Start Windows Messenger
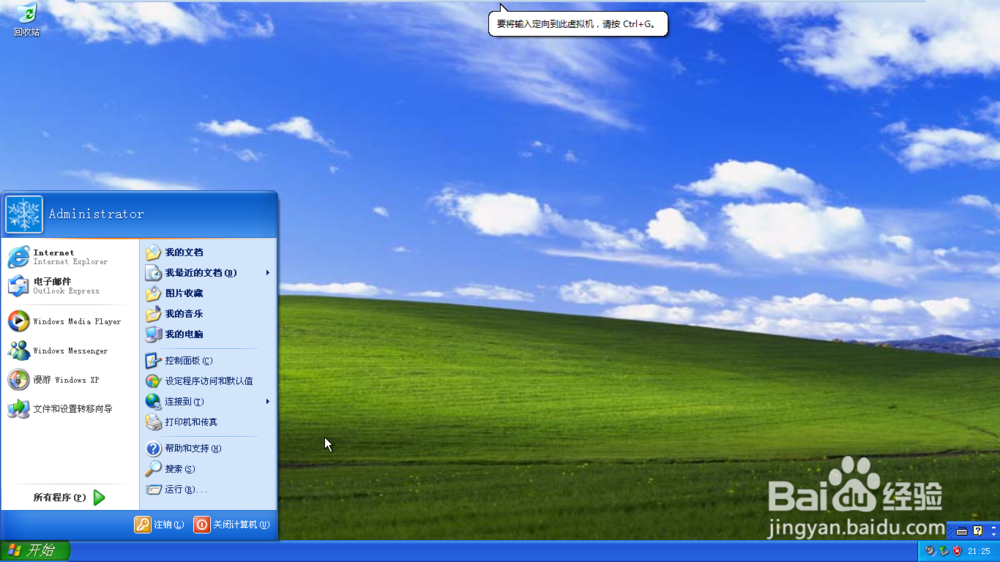The image size is (1000, 562). coord(70,350)
